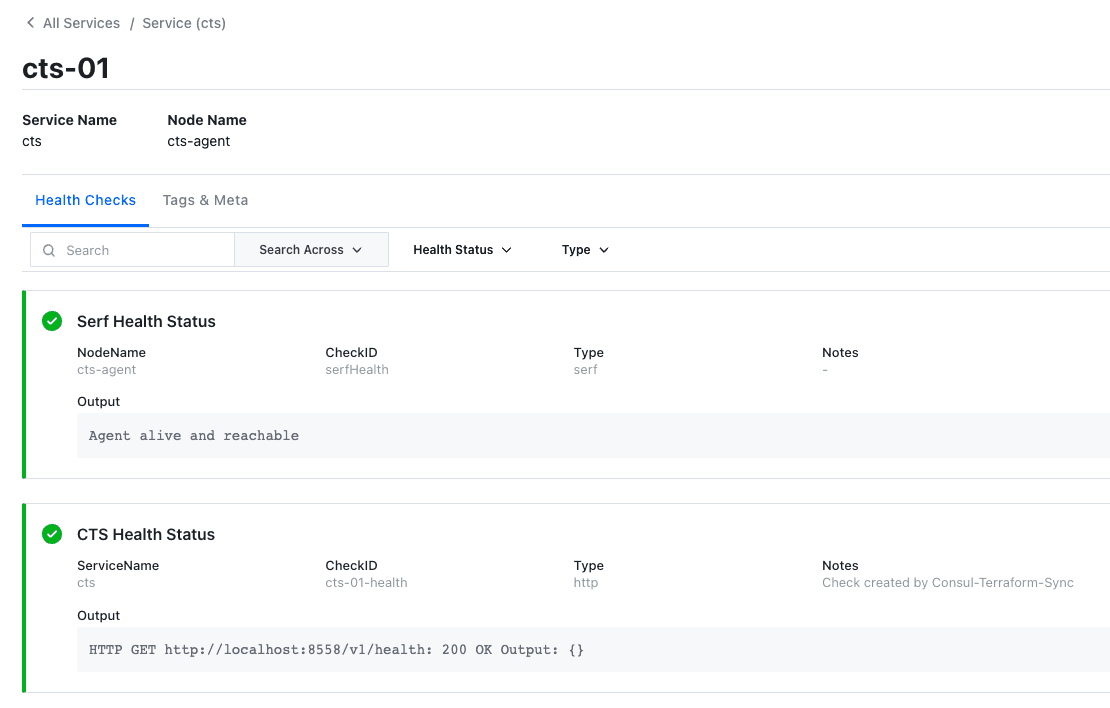Image resolution: width=1110 pixels, height=708 pixels.
Task: Open the Search Across dropdown
Action: tap(310, 250)
